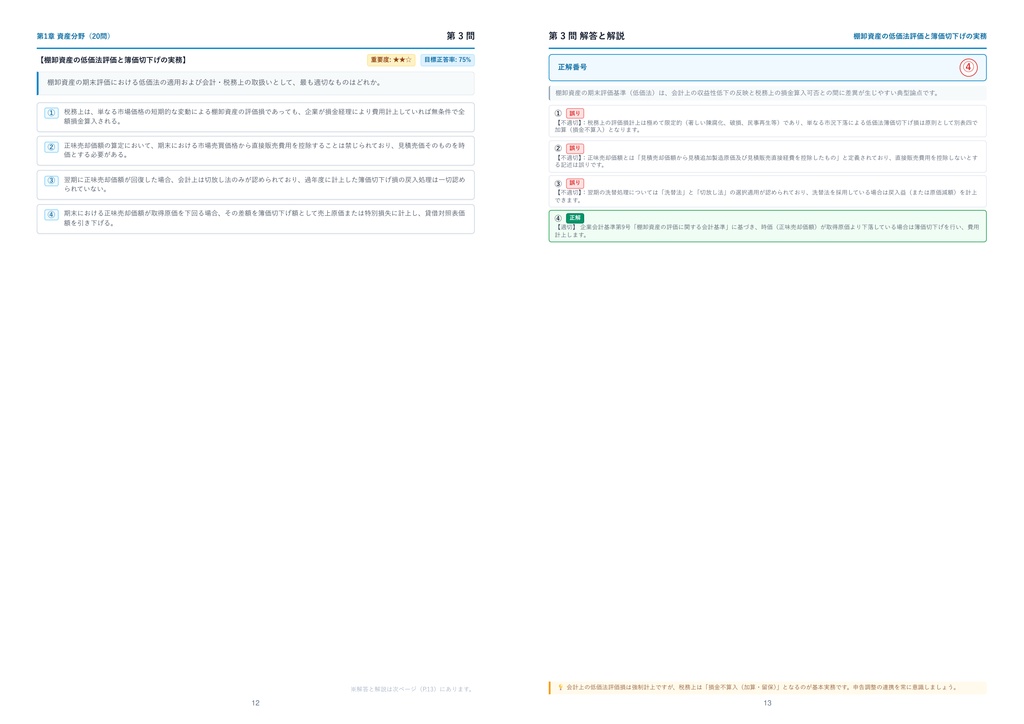The height and width of the screenshot is (724, 1024).
Task: Click the green 正解 tag on explanation ④
Action: click(x=575, y=218)
